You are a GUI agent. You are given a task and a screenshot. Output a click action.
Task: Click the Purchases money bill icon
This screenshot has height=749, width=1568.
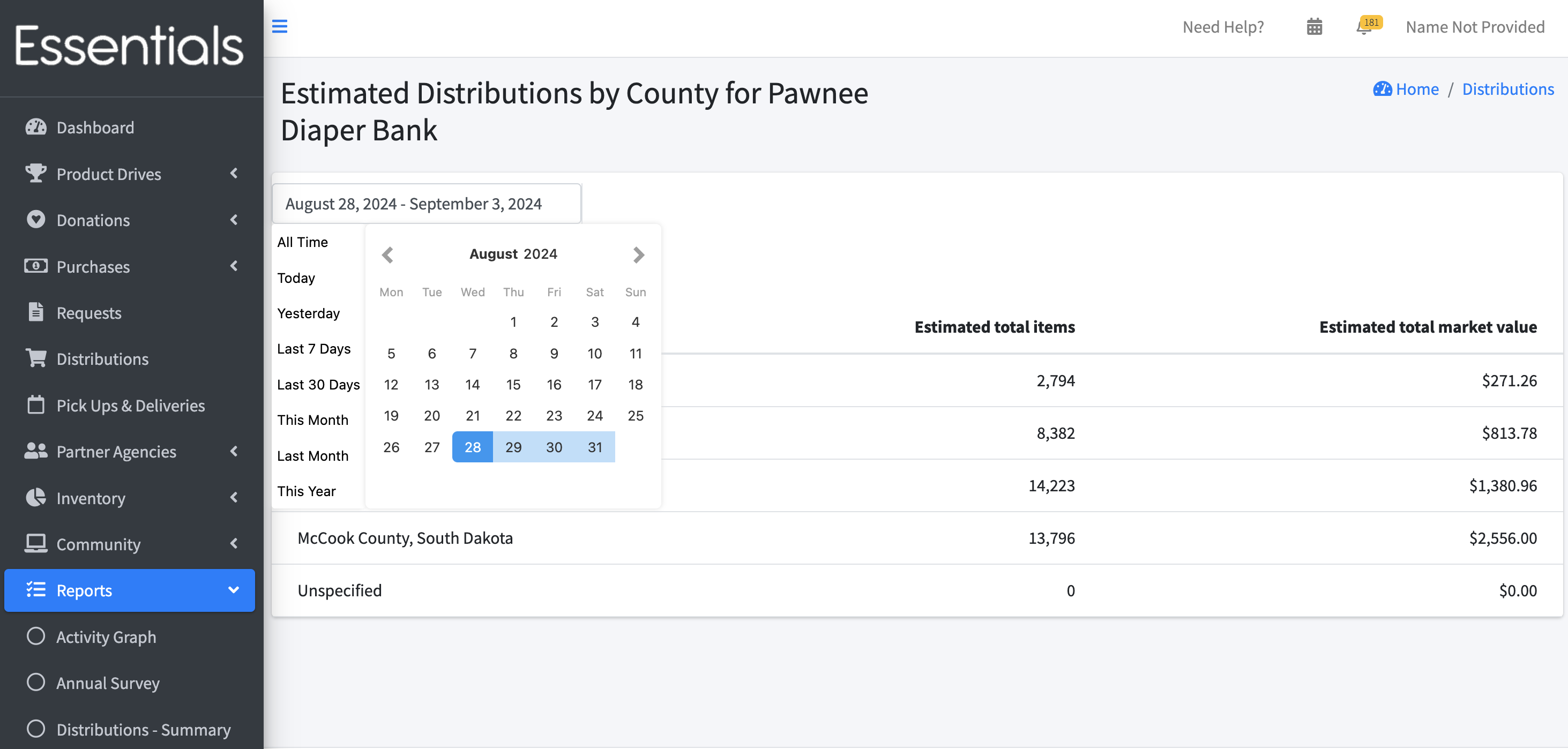(36, 266)
